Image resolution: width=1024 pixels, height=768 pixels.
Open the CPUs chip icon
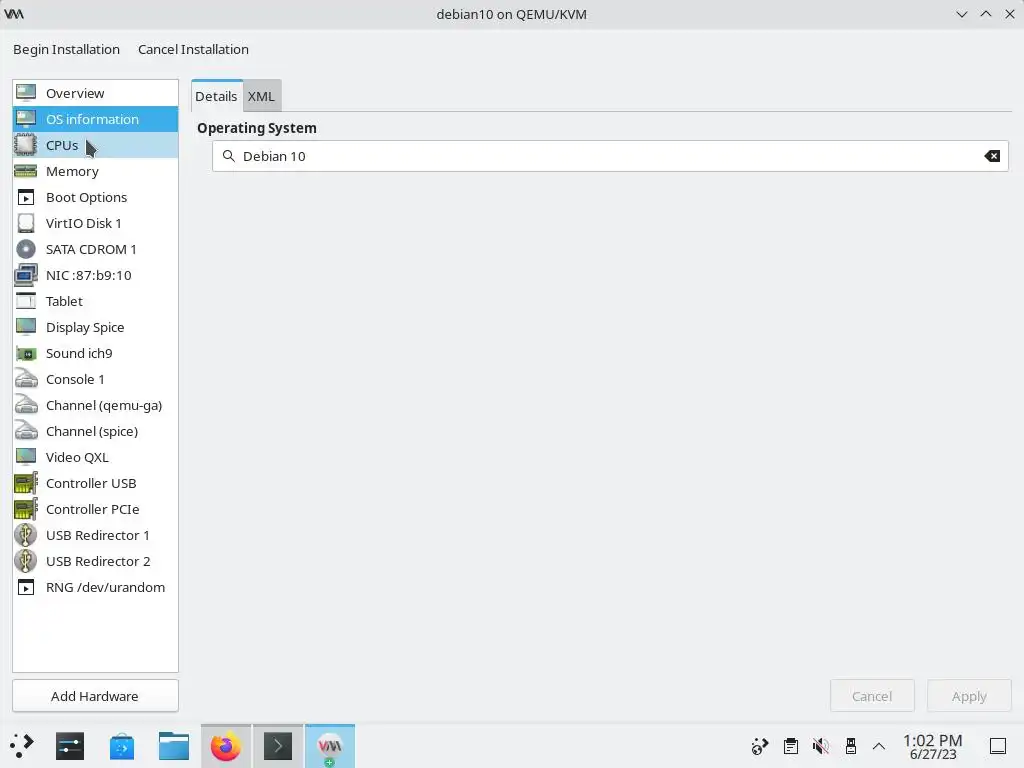[x=26, y=145]
